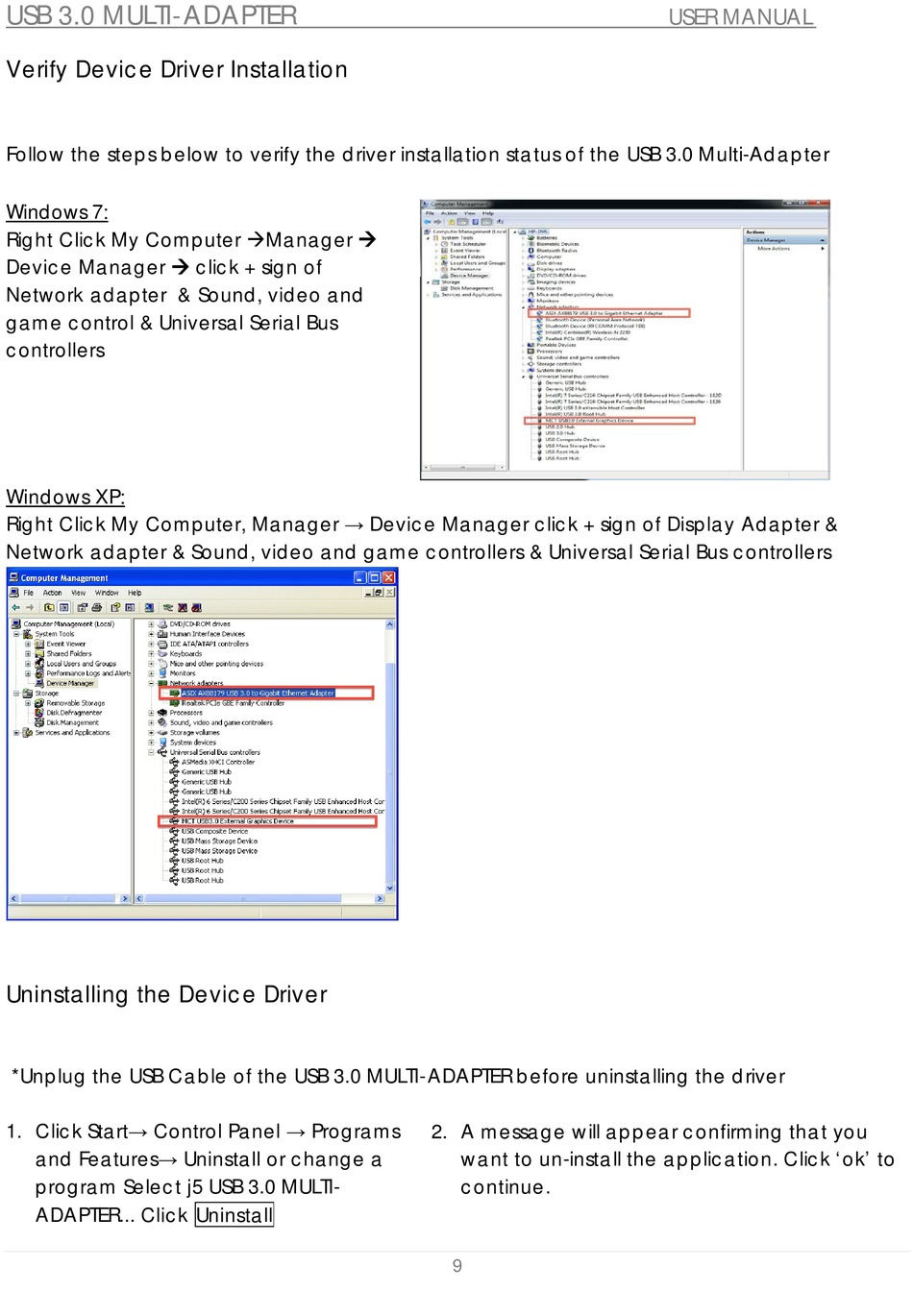The width and height of the screenshot is (913, 1316).
Task: Open Help menu in XP Computer Management window
Action: coord(135,593)
